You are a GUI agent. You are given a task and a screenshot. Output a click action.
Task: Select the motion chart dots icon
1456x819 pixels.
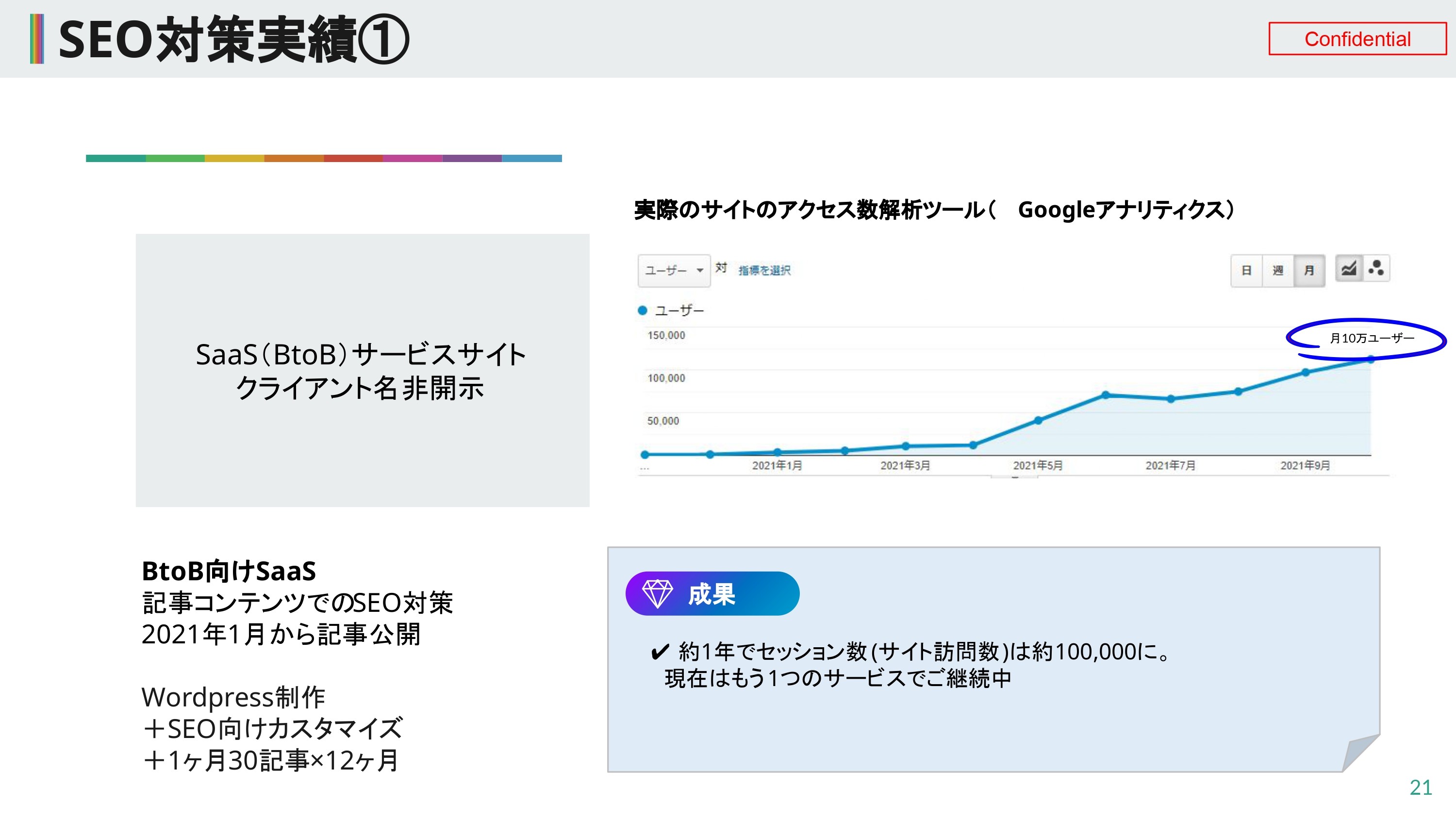click(1376, 268)
